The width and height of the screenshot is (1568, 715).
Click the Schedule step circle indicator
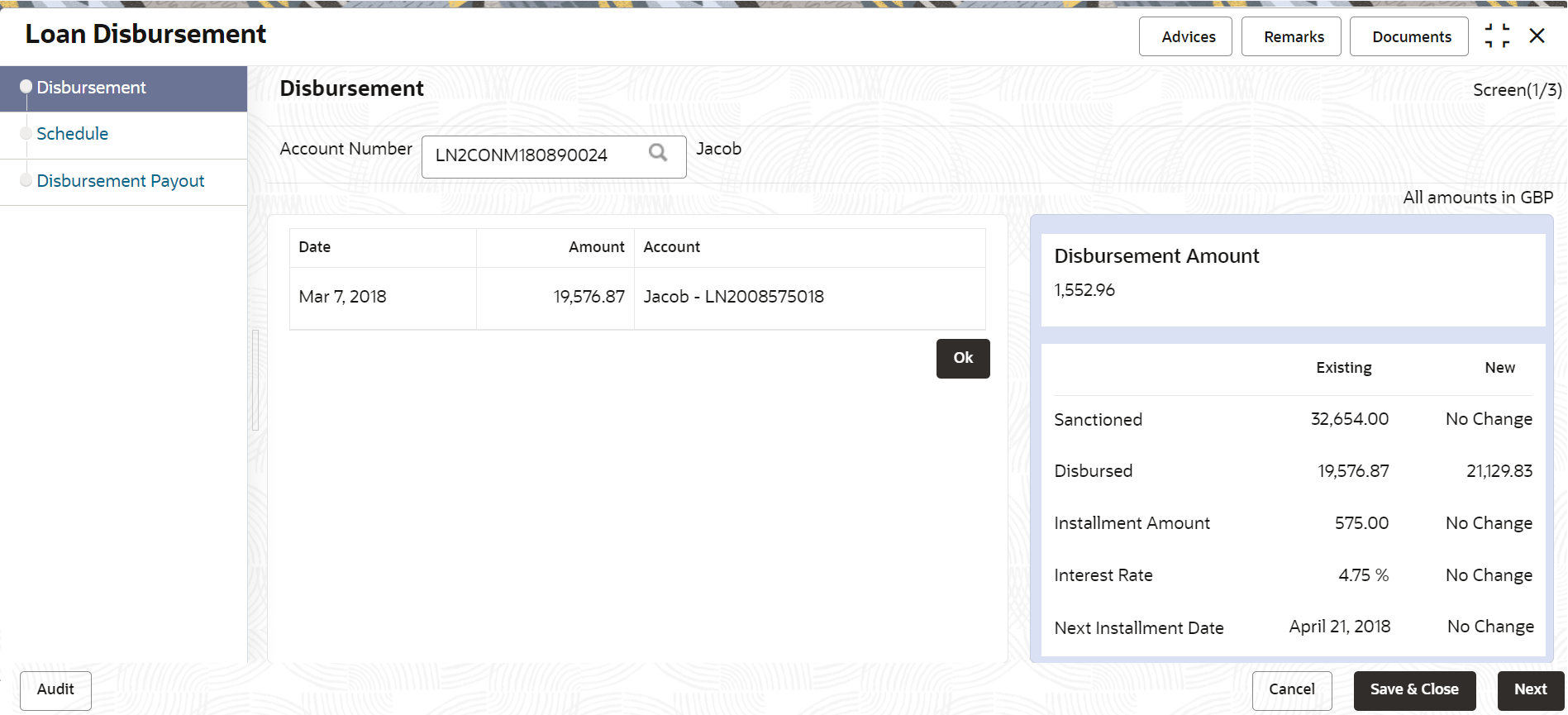click(x=26, y=133)
